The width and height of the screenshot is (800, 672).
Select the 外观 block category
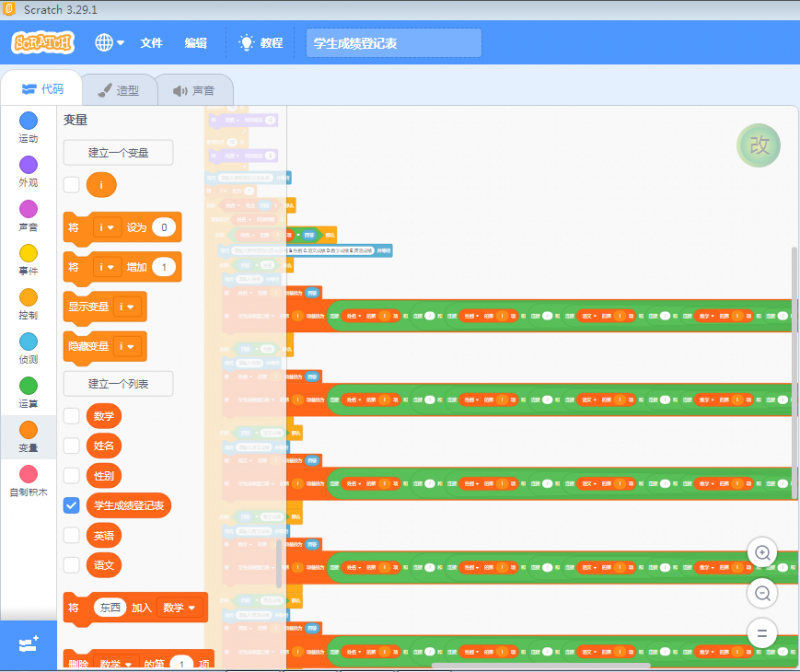tap(28, 172)
